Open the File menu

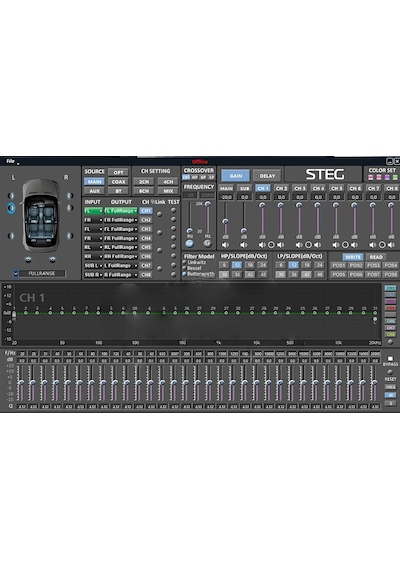(x=11, y=161)
